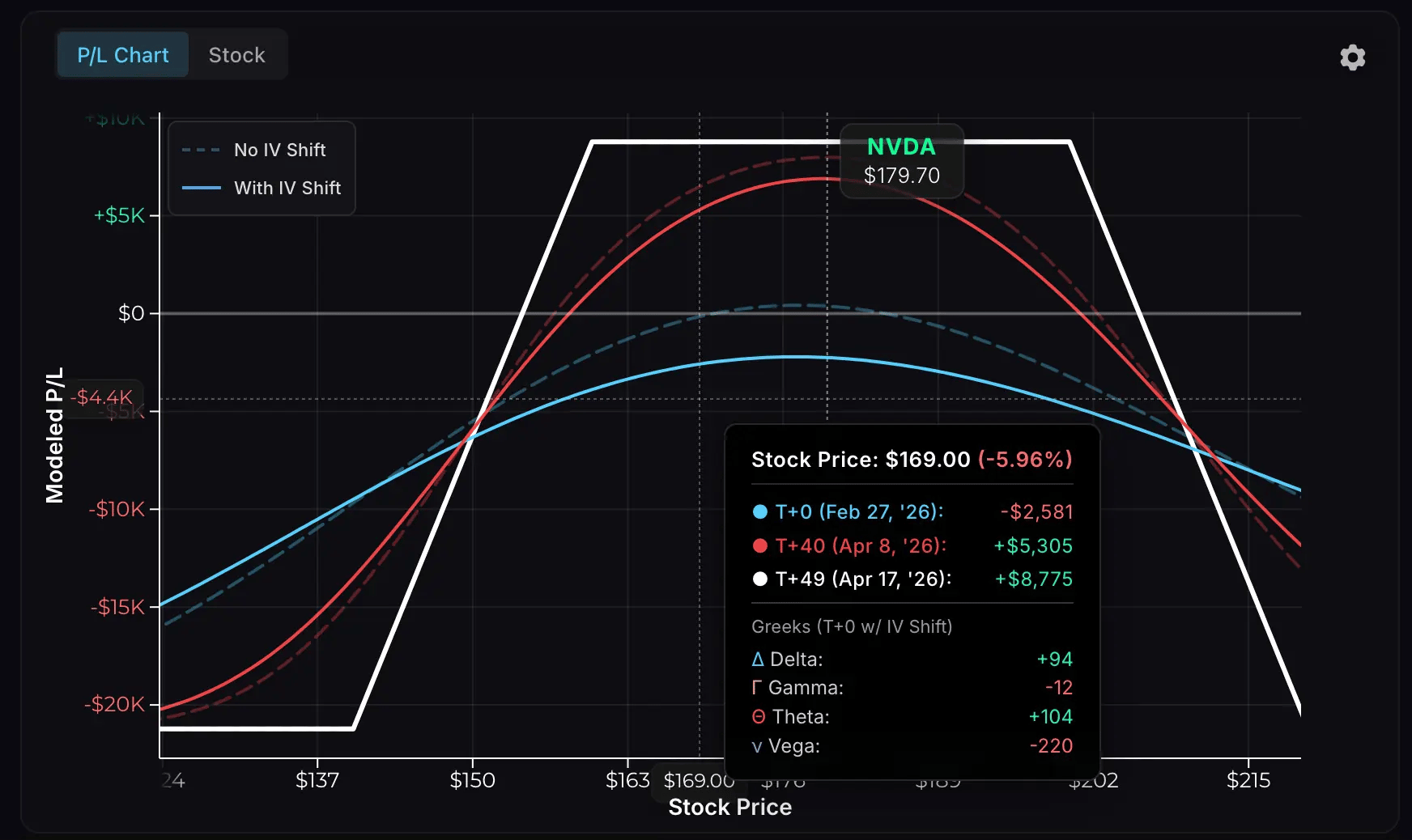
Task: Click the NVDA $179.70 price label
Action: [901, 161]
